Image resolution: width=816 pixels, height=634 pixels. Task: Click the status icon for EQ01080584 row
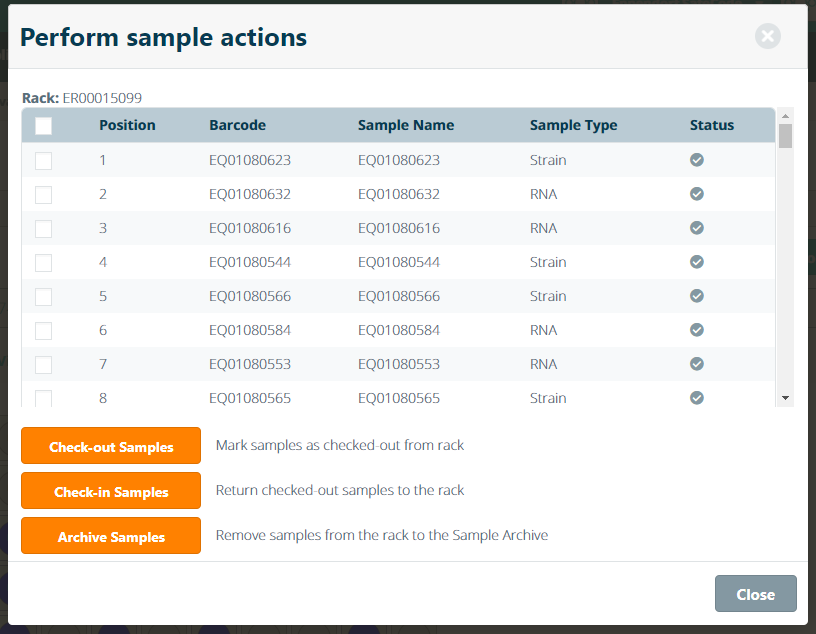697,330
